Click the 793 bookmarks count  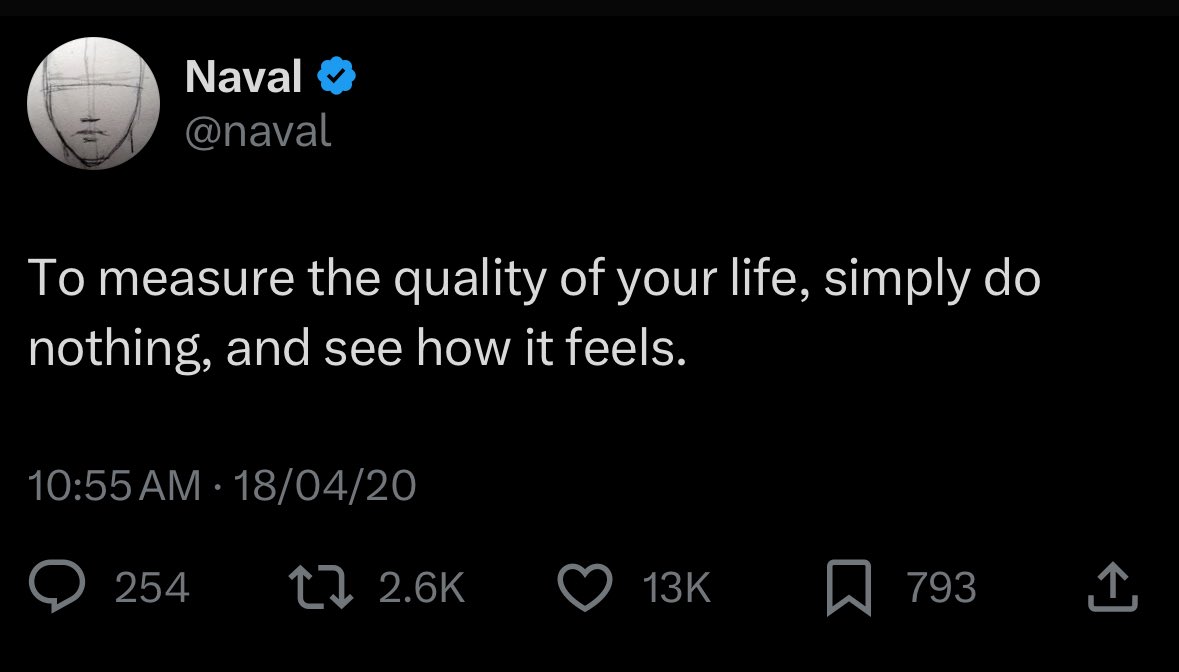(943, 588)
